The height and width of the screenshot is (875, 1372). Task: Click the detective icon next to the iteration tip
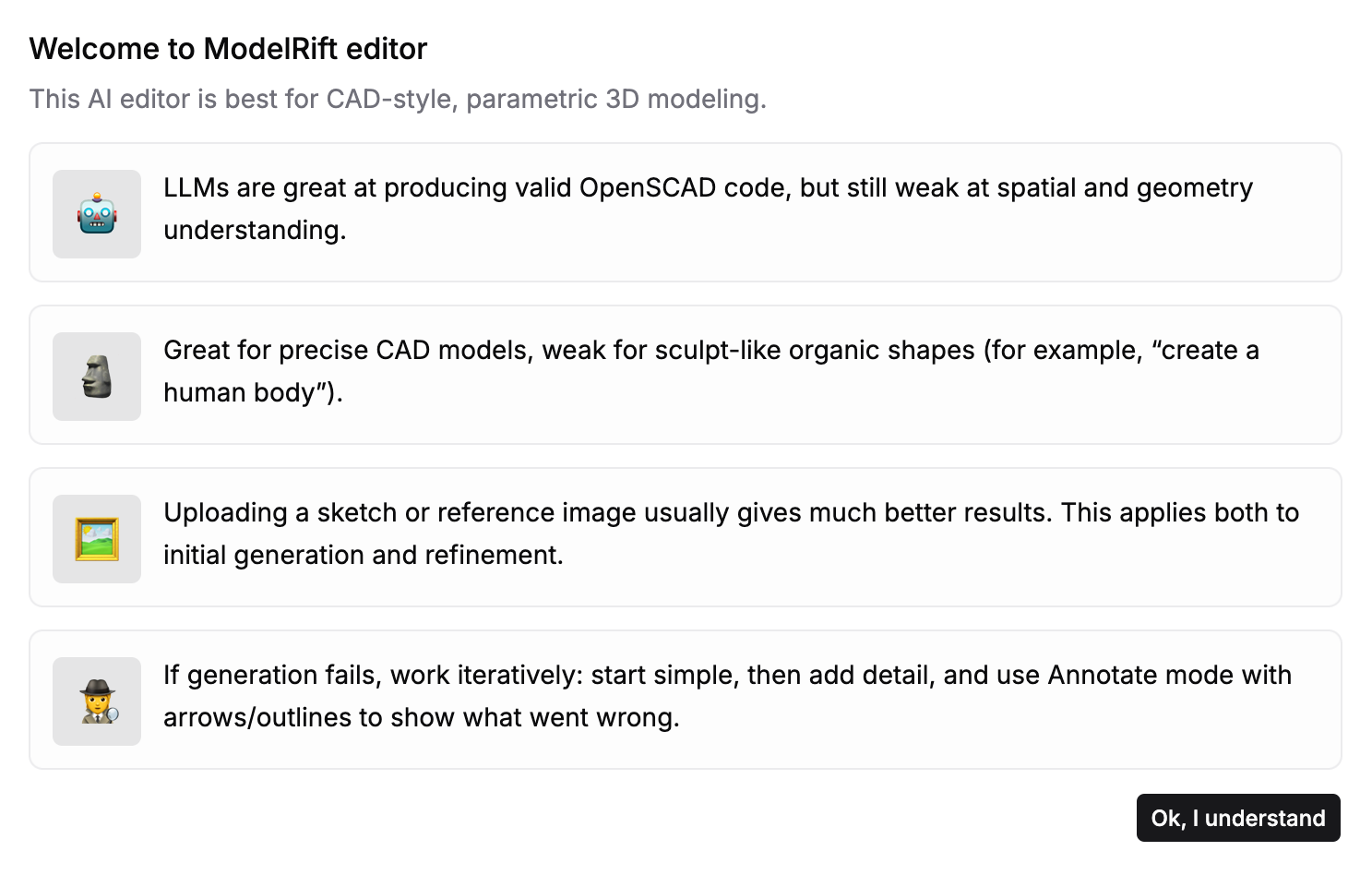(96, 701)
